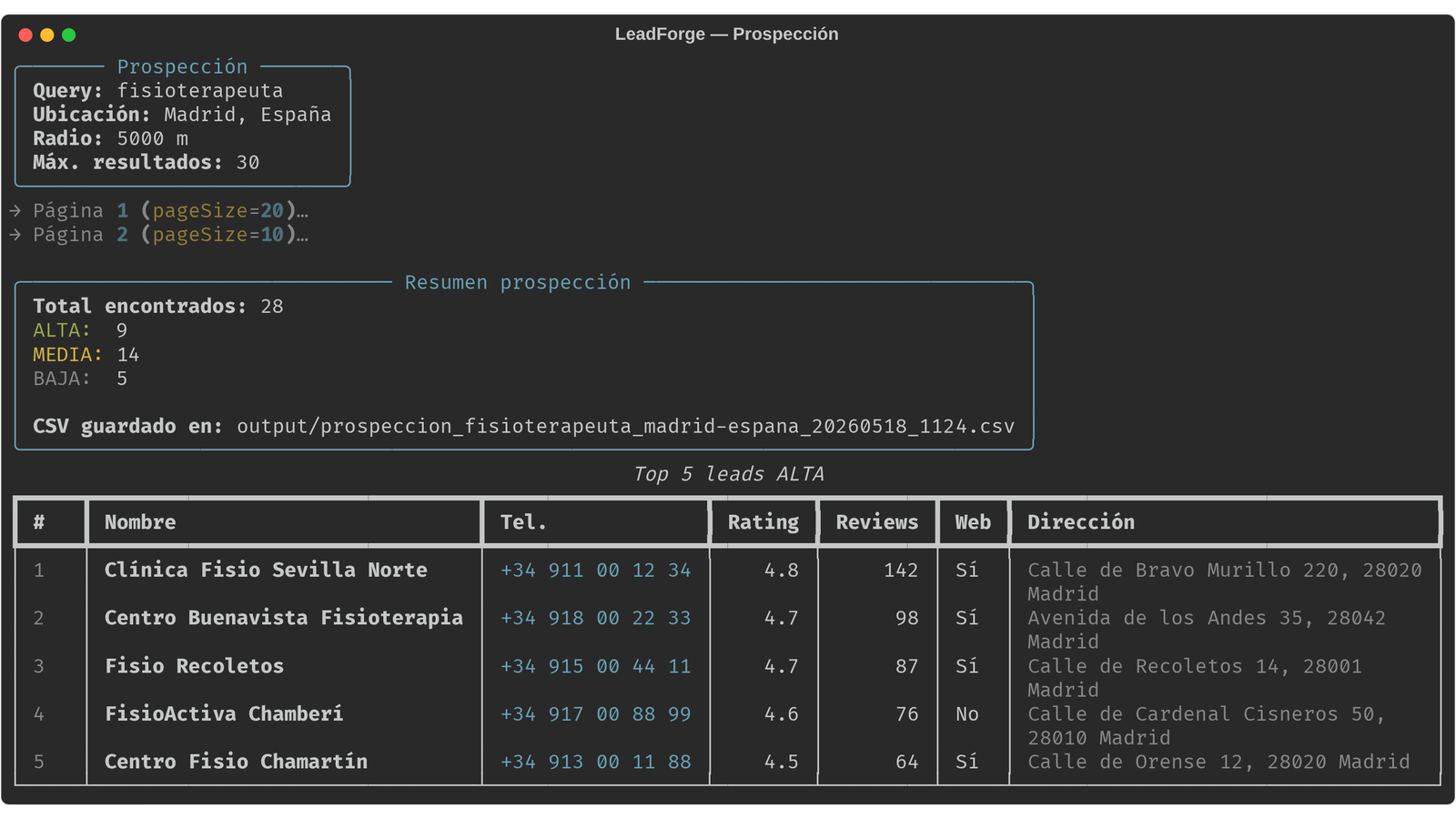This screenshot has width=1456, height=819.
Task: Click the 4.8 rating cell
Action: 782,571
